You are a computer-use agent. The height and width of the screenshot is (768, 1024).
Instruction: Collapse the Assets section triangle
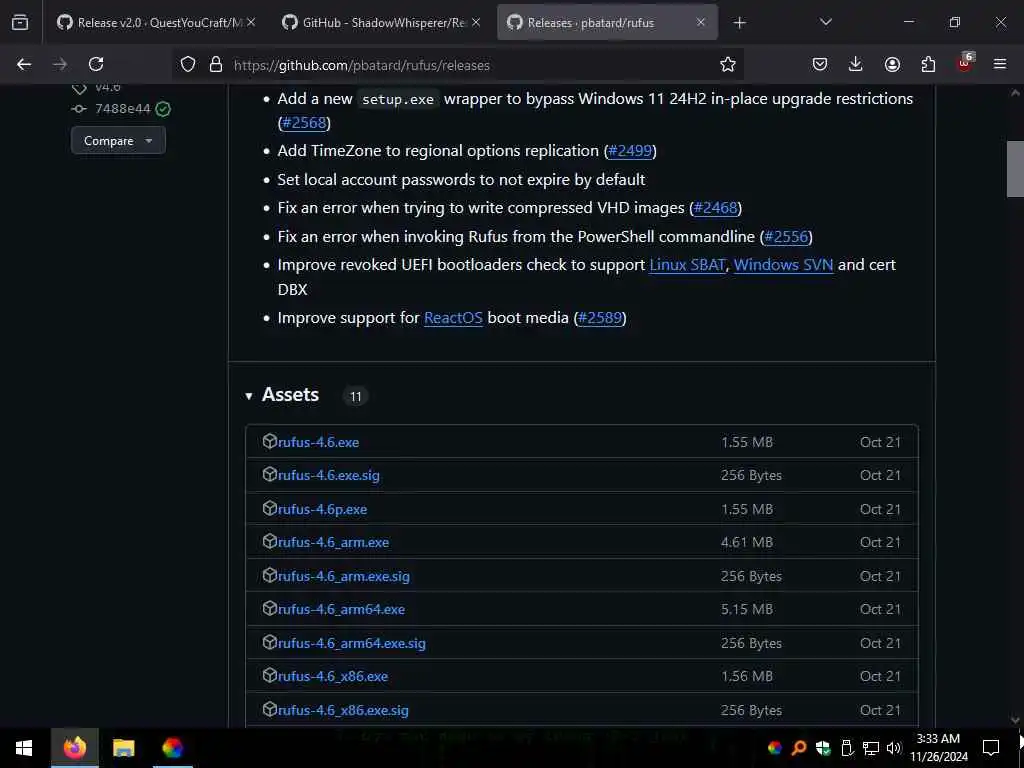[x=249, y=396]
